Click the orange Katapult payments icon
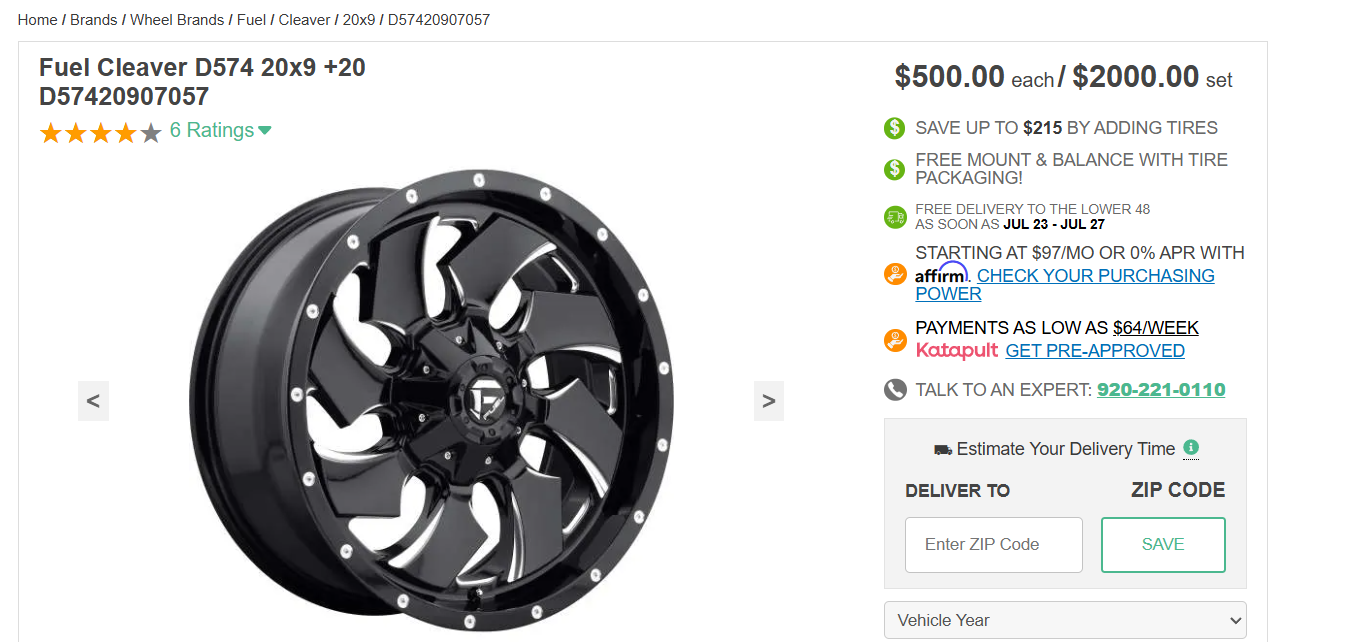1352x642 pixels. (895, 340)
